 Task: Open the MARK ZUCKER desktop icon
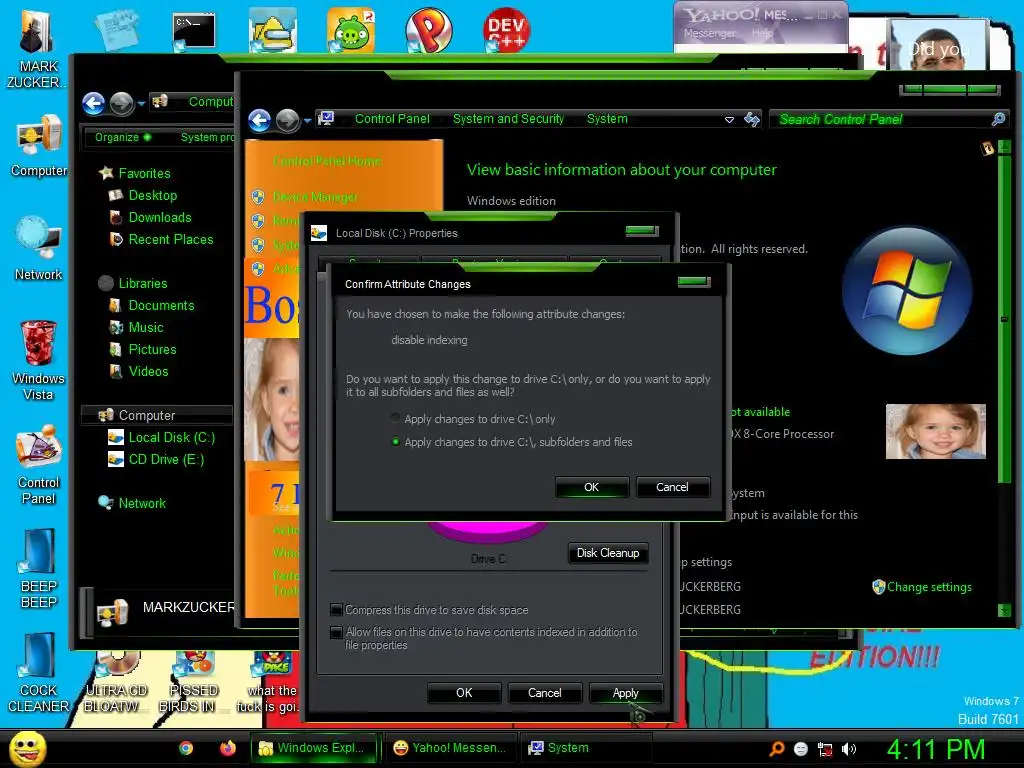(37, 49)
